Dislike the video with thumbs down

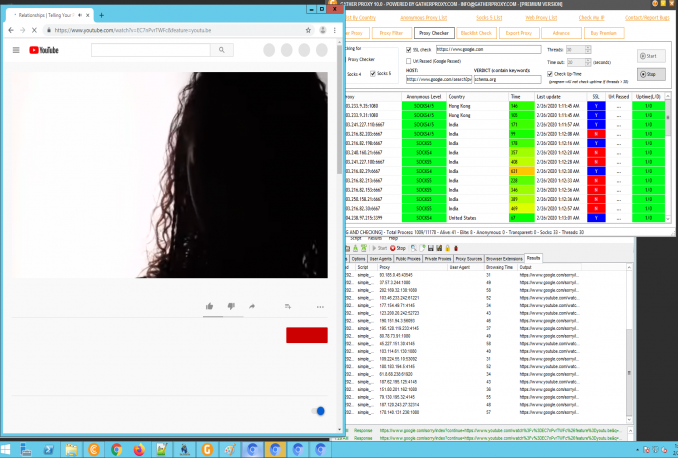232,305
